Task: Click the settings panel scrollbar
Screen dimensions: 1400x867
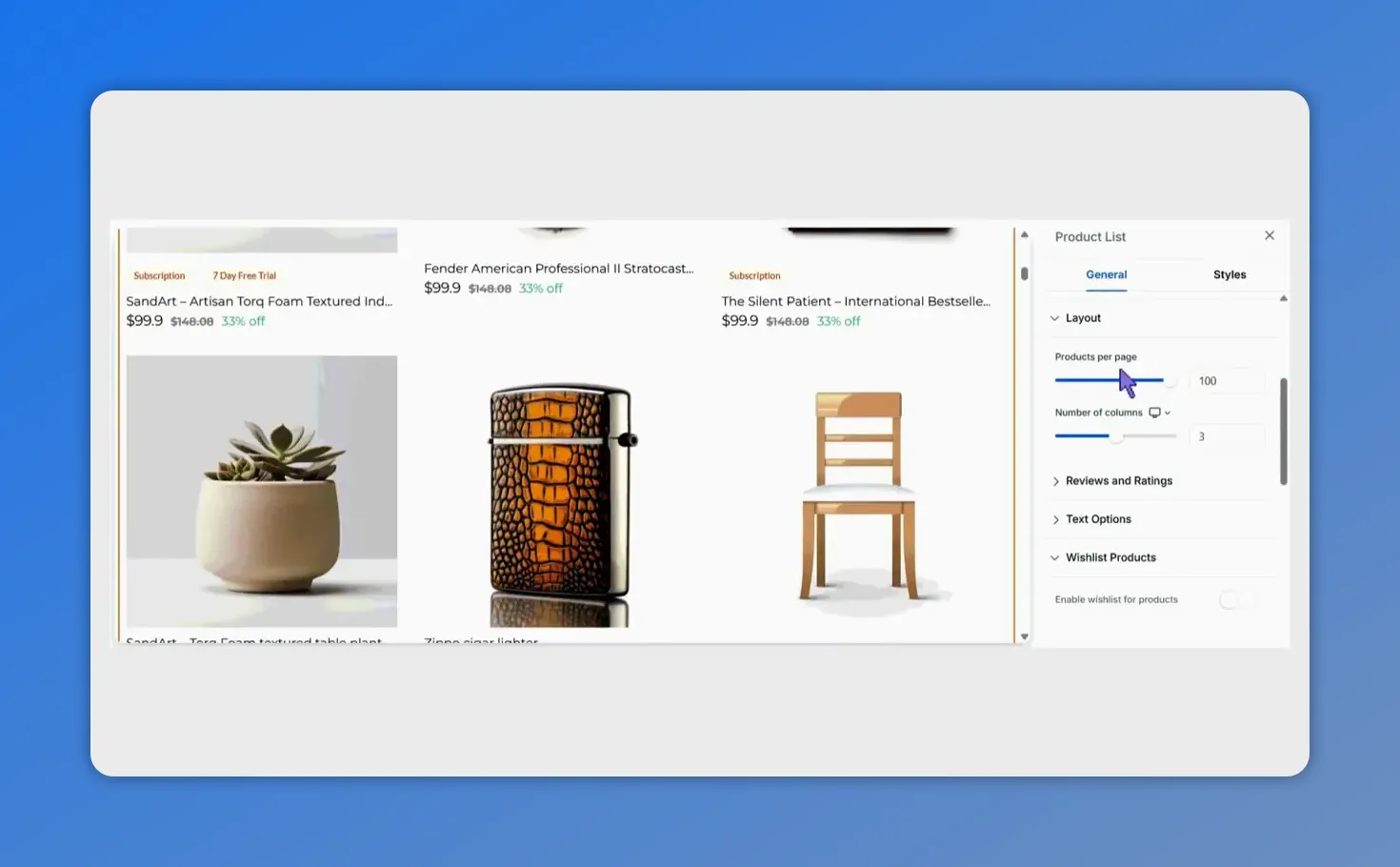Action: 1283,429
